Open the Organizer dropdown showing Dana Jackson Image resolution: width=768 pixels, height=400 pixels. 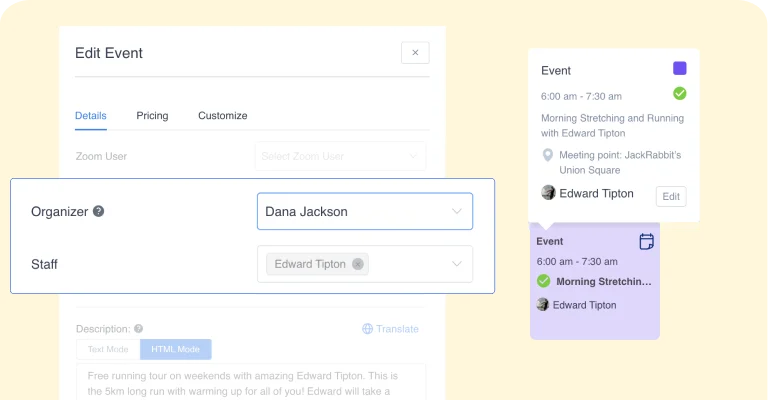pyautogui.click(x=365, y=212)
